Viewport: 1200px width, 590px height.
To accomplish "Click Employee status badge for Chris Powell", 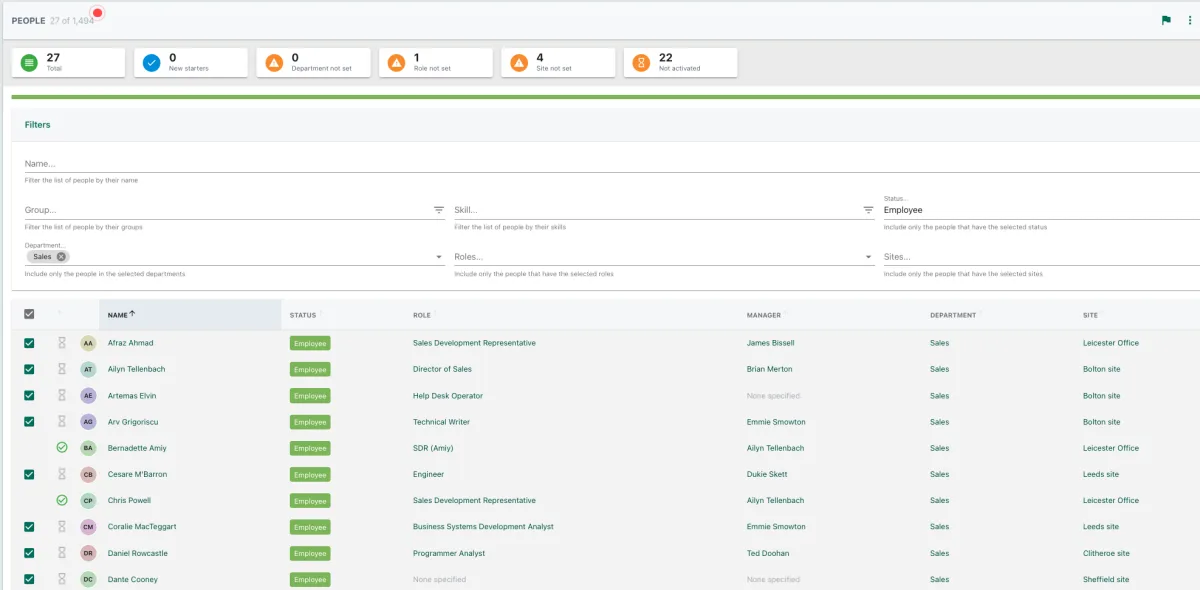I will point(310,501).
